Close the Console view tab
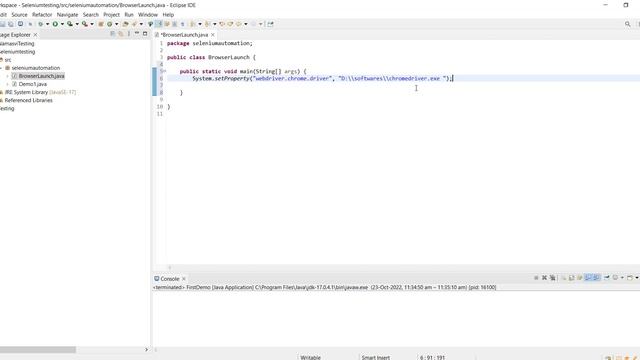640x360 pixels. tap(184, 279)
